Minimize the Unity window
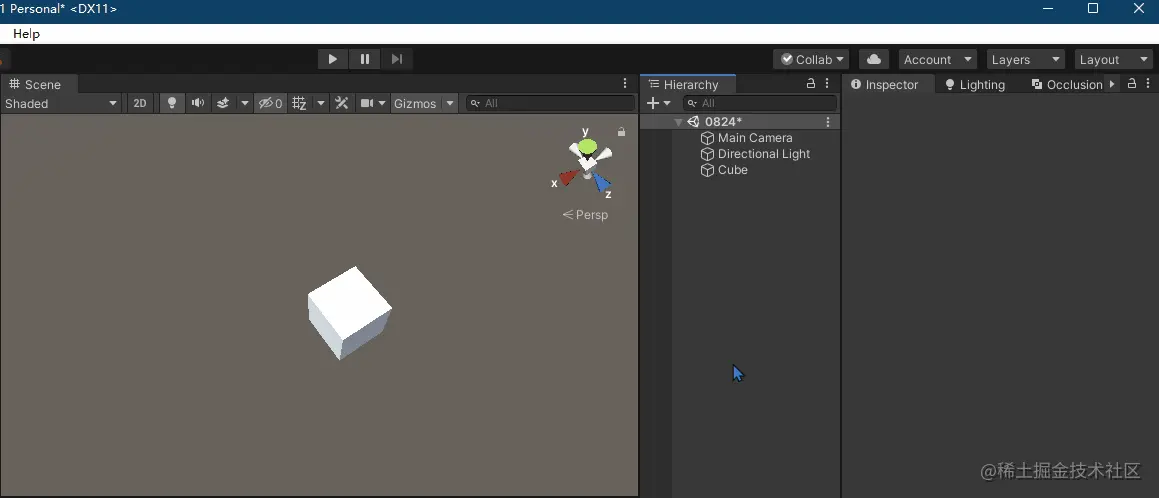1159x498 pixels. [x=1048, y=9]
